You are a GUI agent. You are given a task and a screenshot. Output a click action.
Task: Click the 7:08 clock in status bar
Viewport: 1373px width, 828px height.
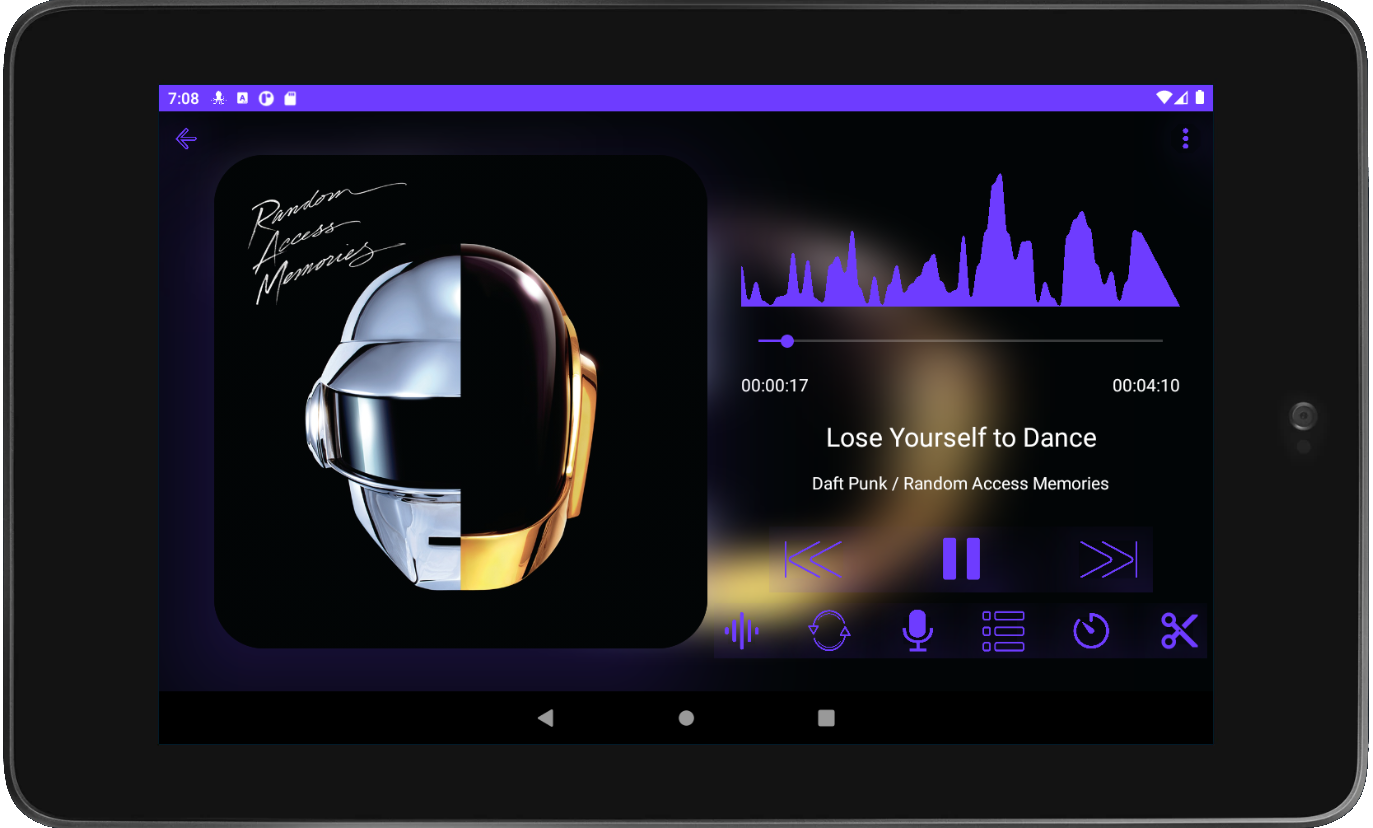[183, 98]
